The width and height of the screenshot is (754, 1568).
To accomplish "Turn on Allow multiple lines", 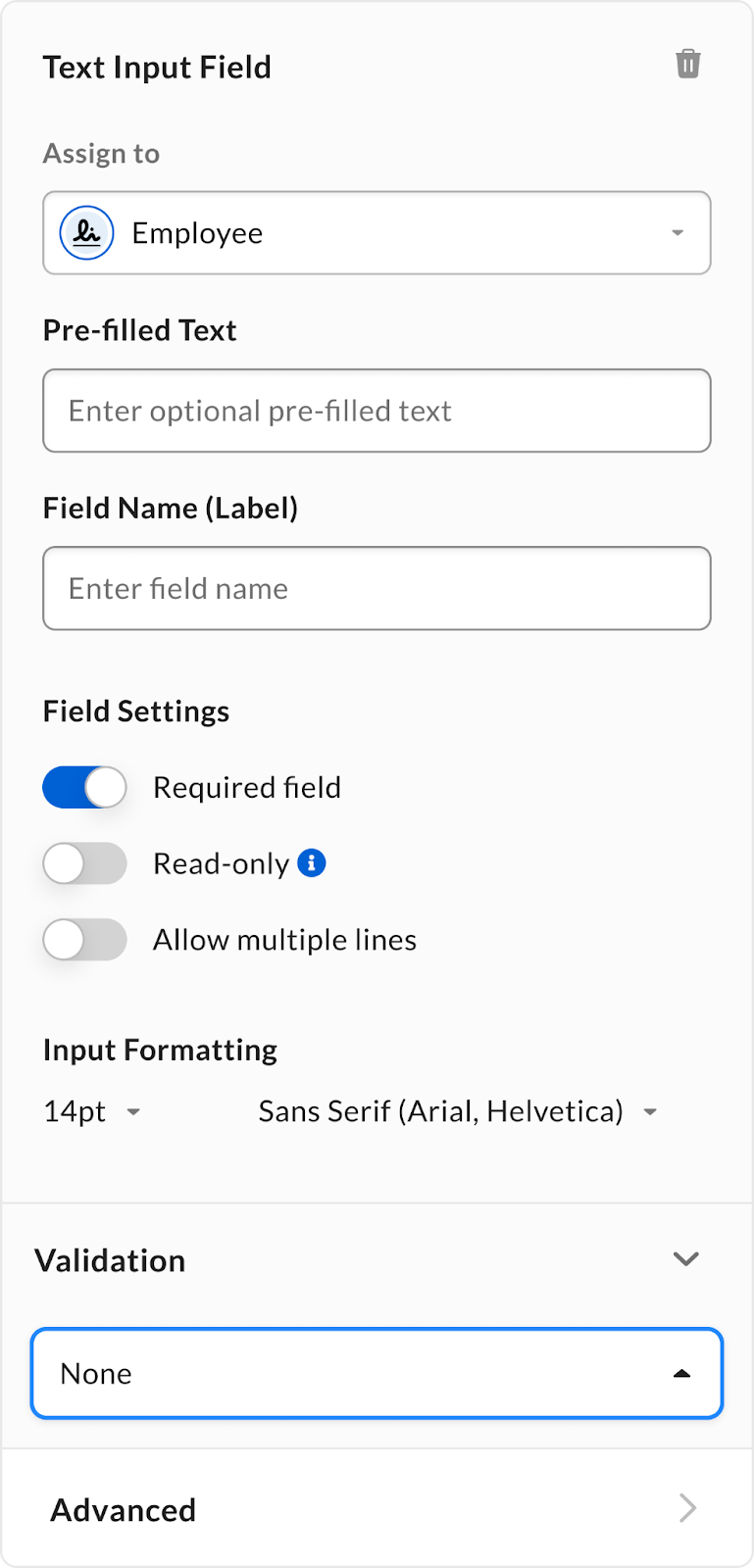I will click(84, 939).
